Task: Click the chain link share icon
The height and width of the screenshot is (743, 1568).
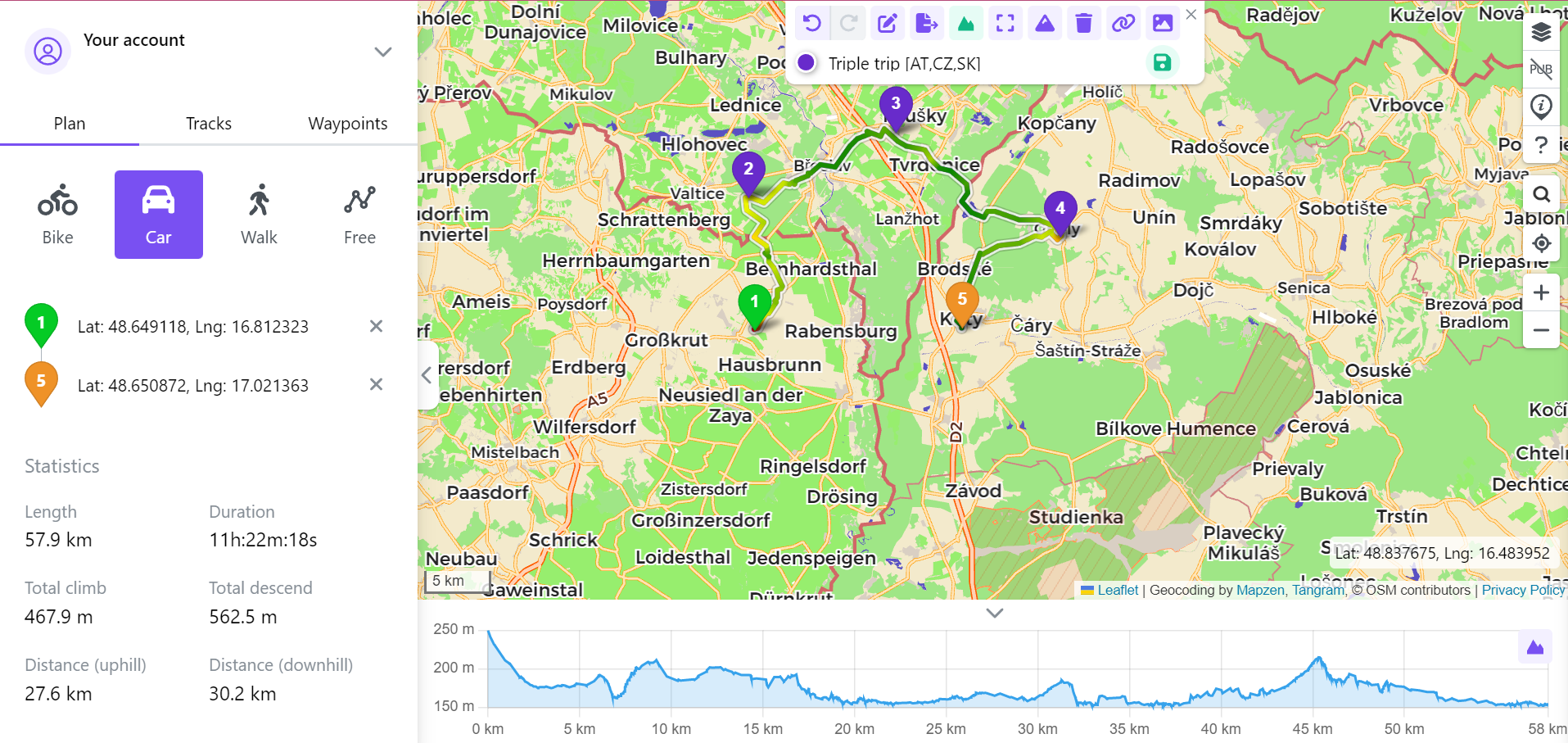Action: (1123, 23)
